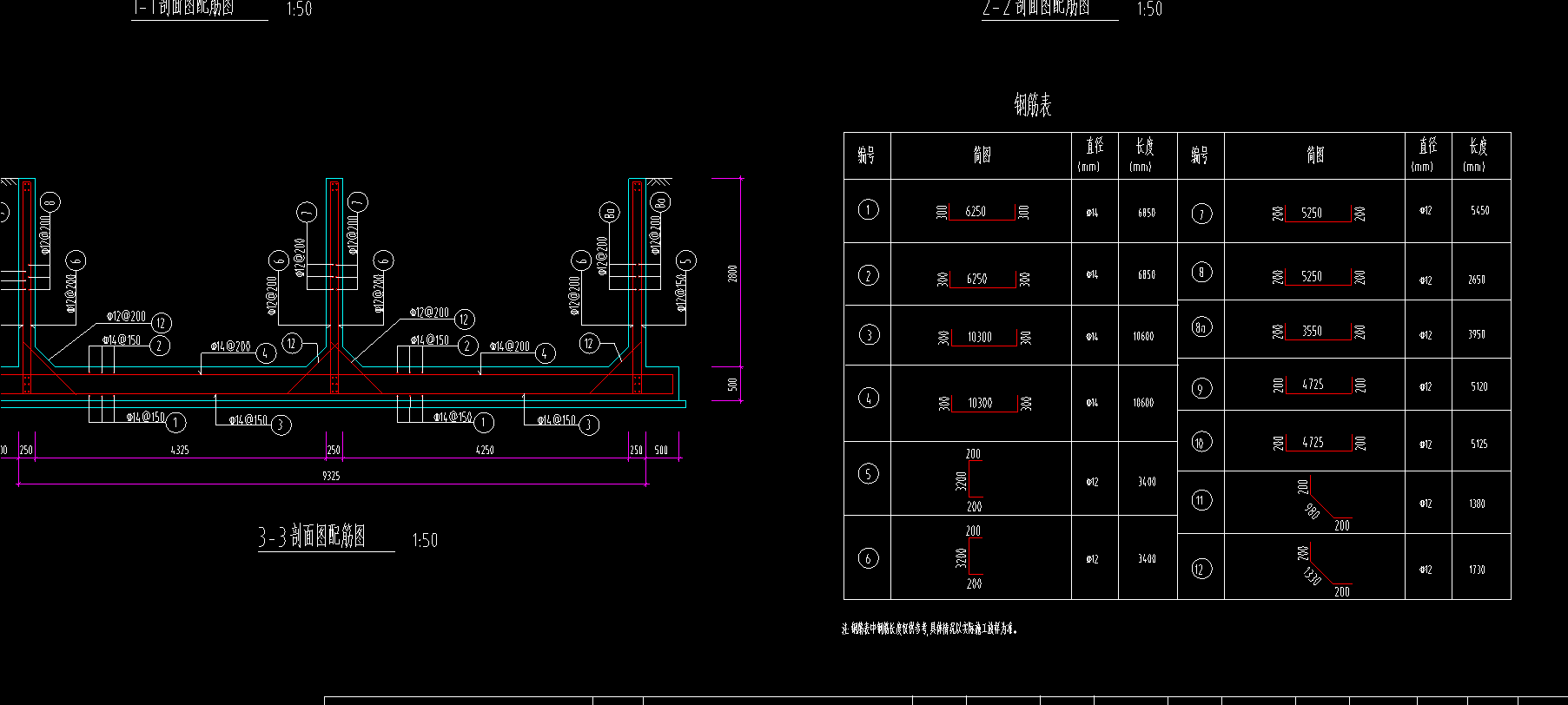The width and height of the screenshot is (1568, 705).
Task: Select length value 1730 in table
Action: tap(1477, 570)
